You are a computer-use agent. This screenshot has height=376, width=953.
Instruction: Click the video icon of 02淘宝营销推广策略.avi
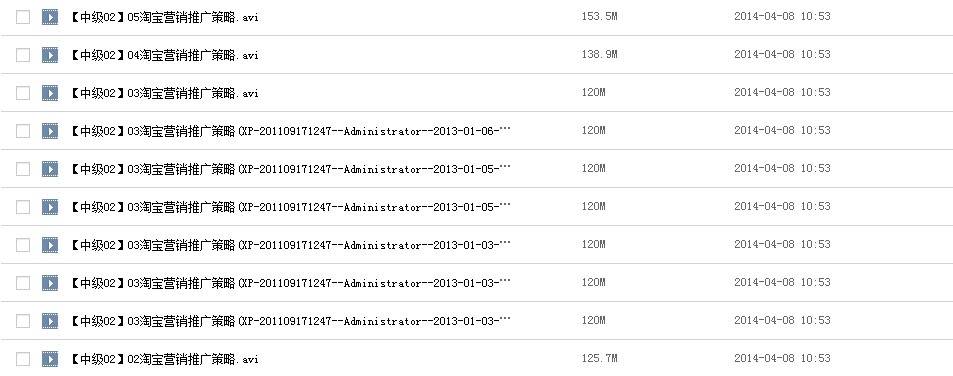(x=50, y=359)
